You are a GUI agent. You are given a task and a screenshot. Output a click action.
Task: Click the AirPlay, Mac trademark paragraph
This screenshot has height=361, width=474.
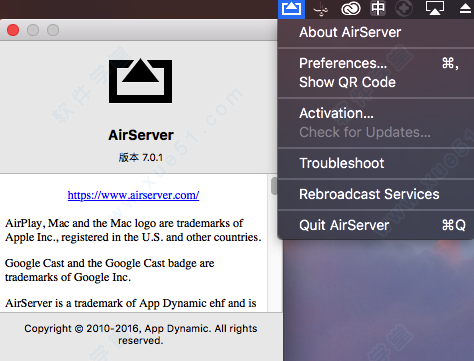click(133, 230)
